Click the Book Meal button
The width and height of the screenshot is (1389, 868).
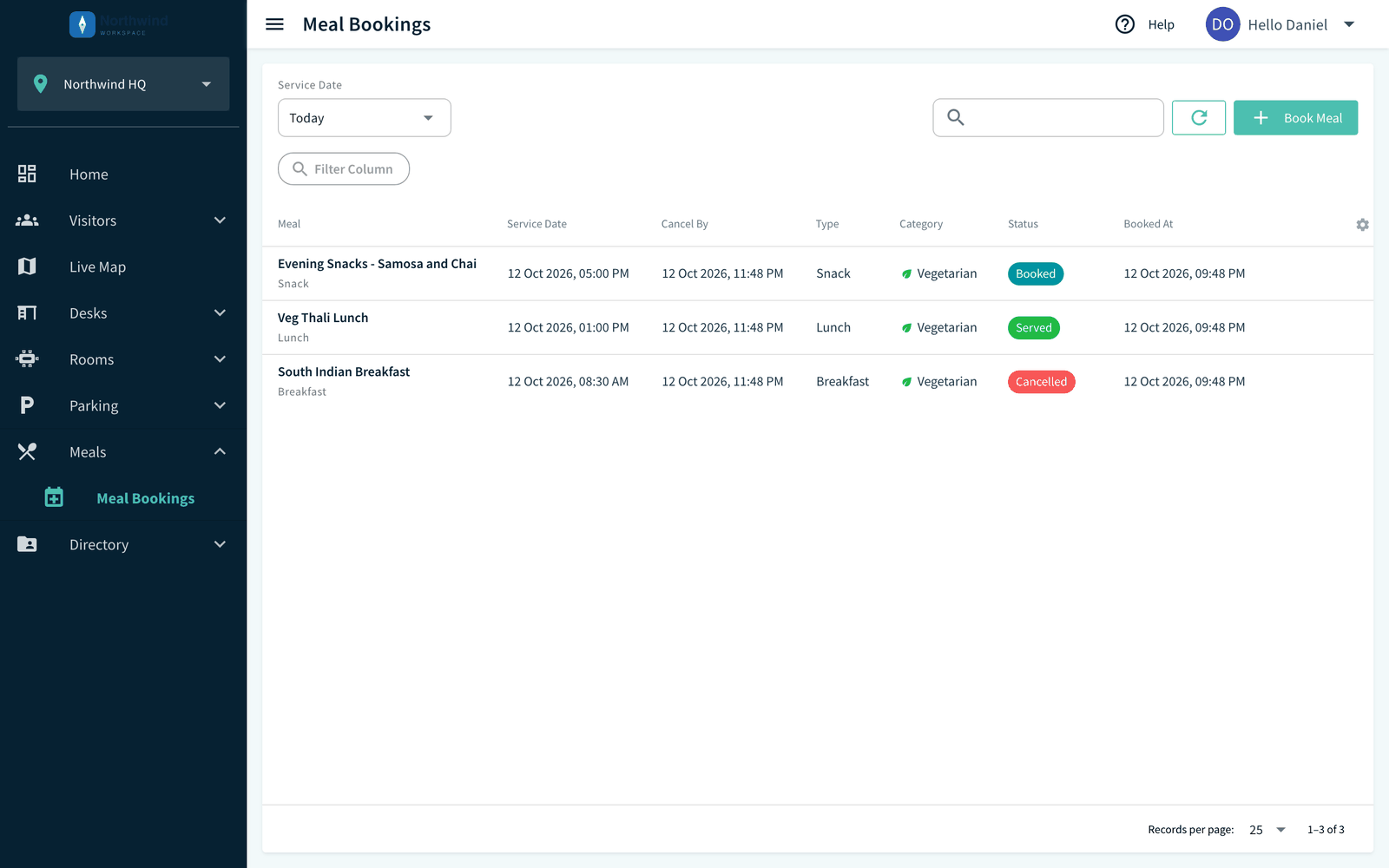click(x=1295, y=117)
